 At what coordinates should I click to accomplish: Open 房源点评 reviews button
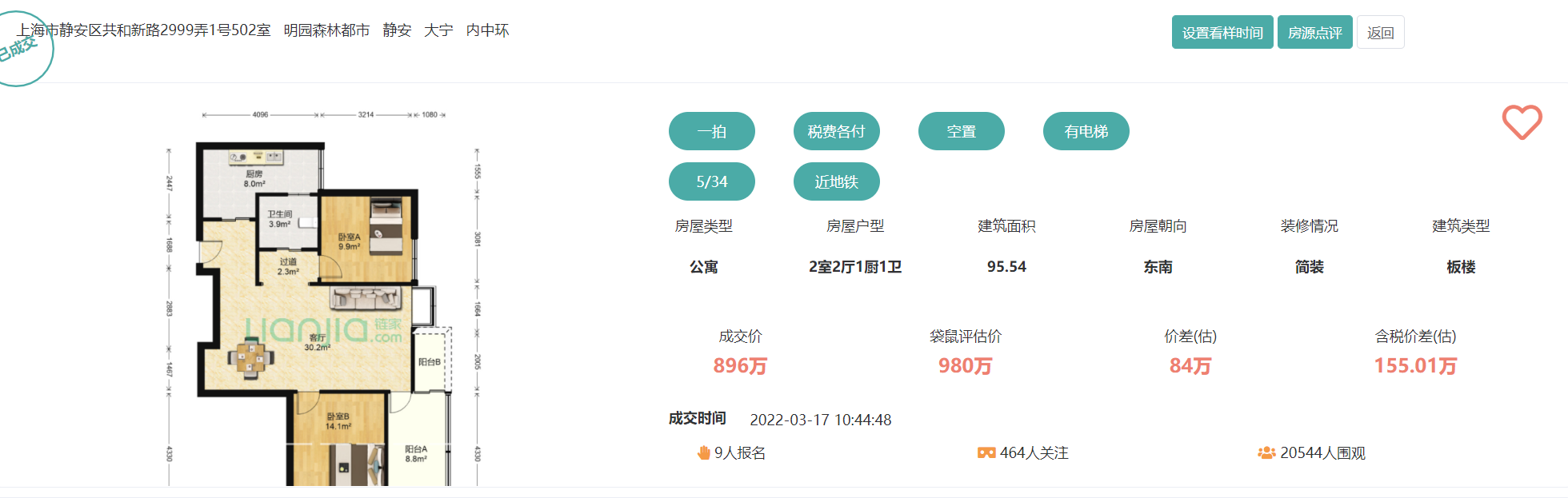point(1314,33)
